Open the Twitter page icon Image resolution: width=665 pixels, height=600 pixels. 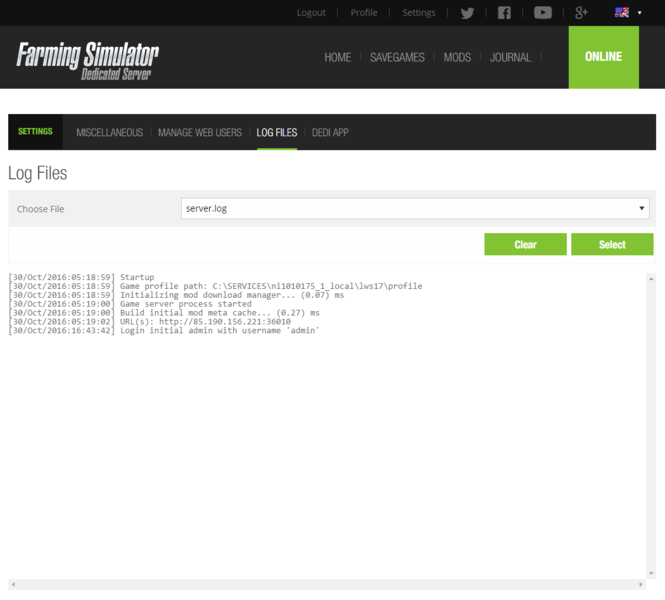(467, 13)
